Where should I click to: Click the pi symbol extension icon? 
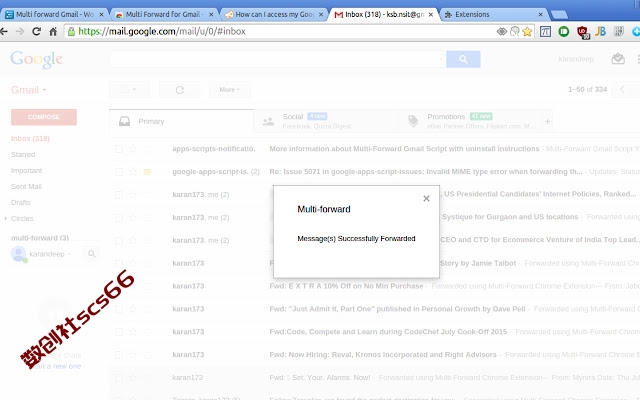545,31
